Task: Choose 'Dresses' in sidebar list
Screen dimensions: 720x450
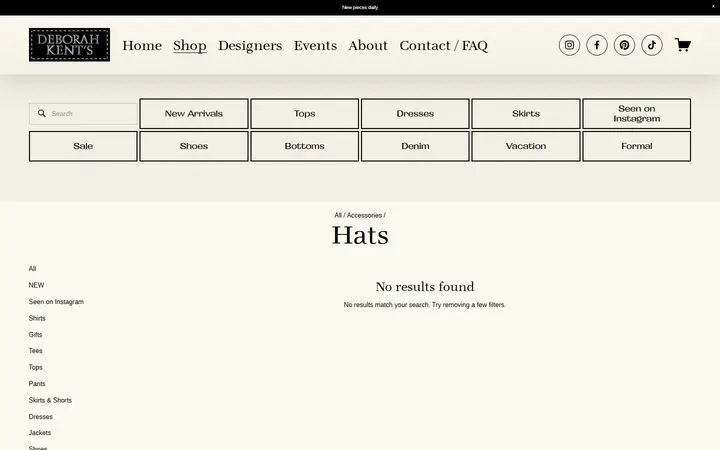Action: [x=40, y=417]
